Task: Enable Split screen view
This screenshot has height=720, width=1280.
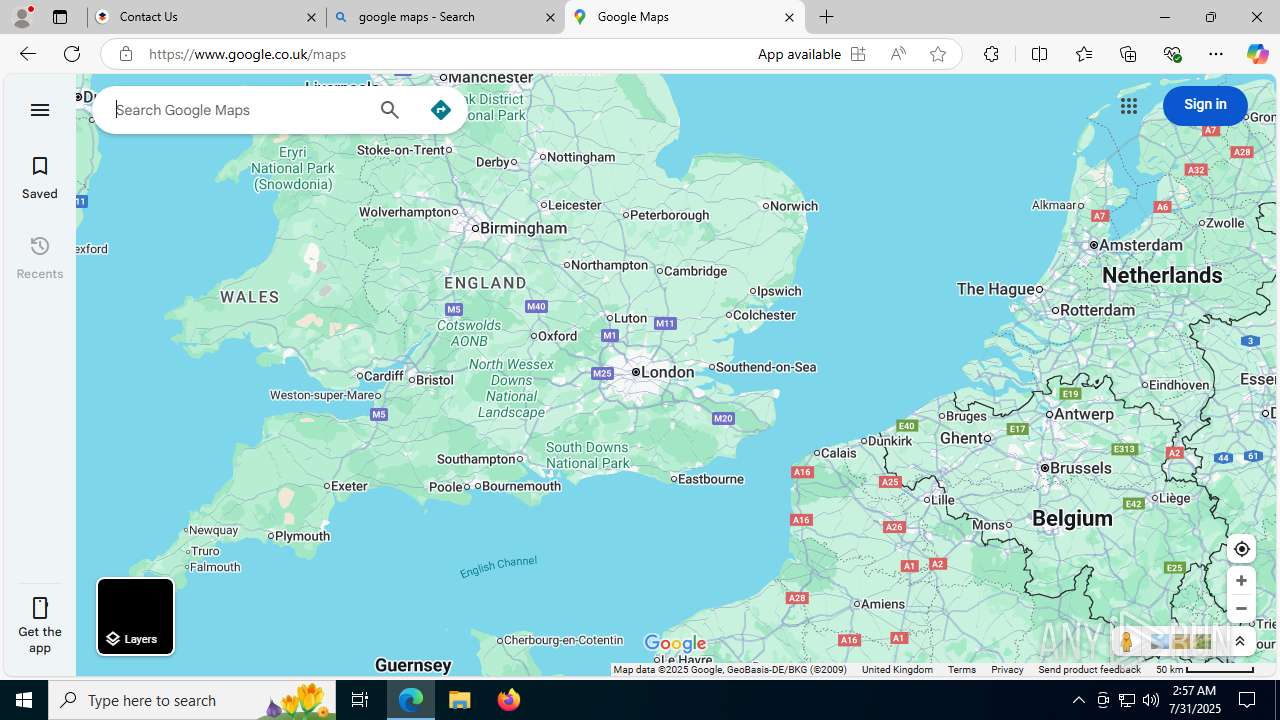Action: pos(1039,54)
